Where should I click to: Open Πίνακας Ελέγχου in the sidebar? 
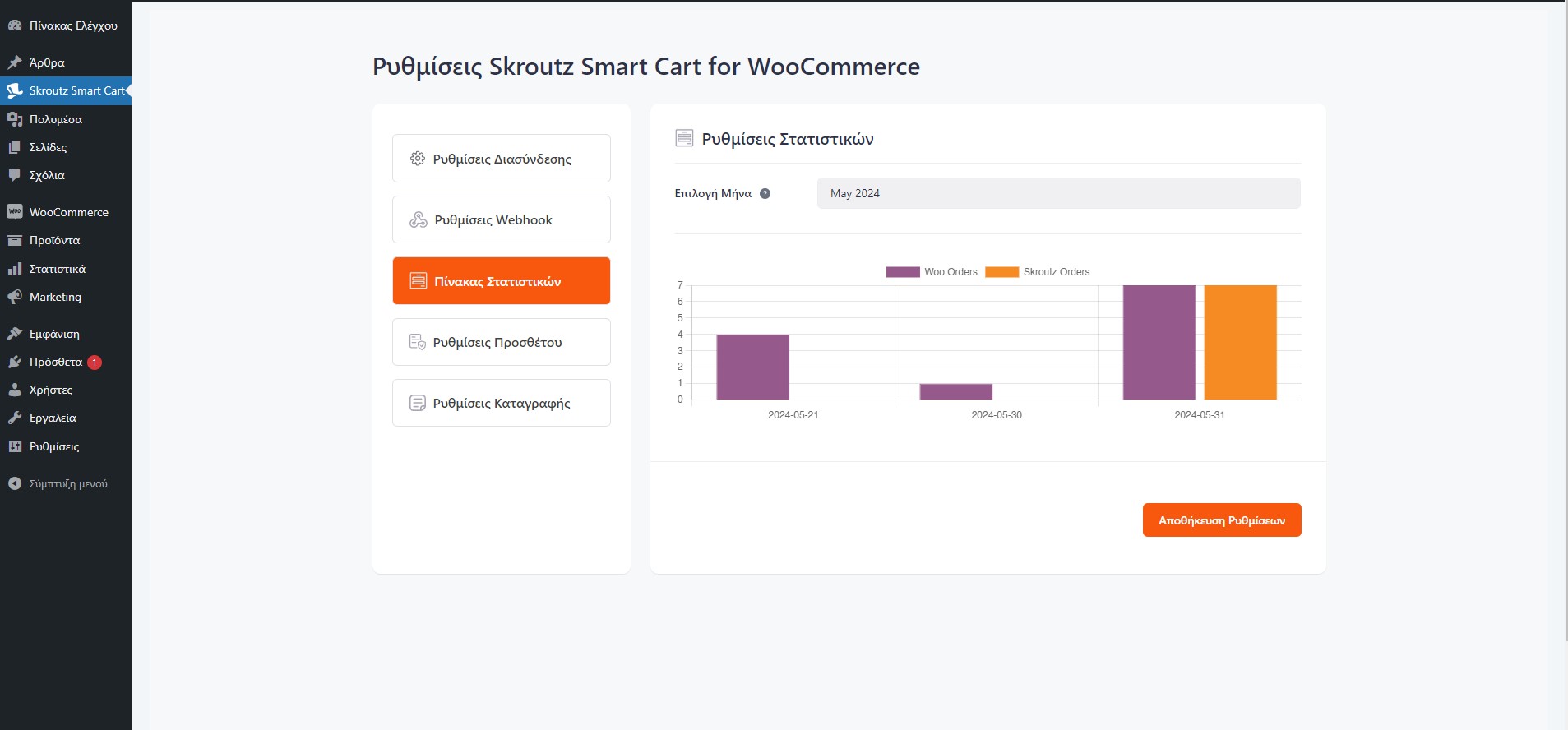point(72,25)
